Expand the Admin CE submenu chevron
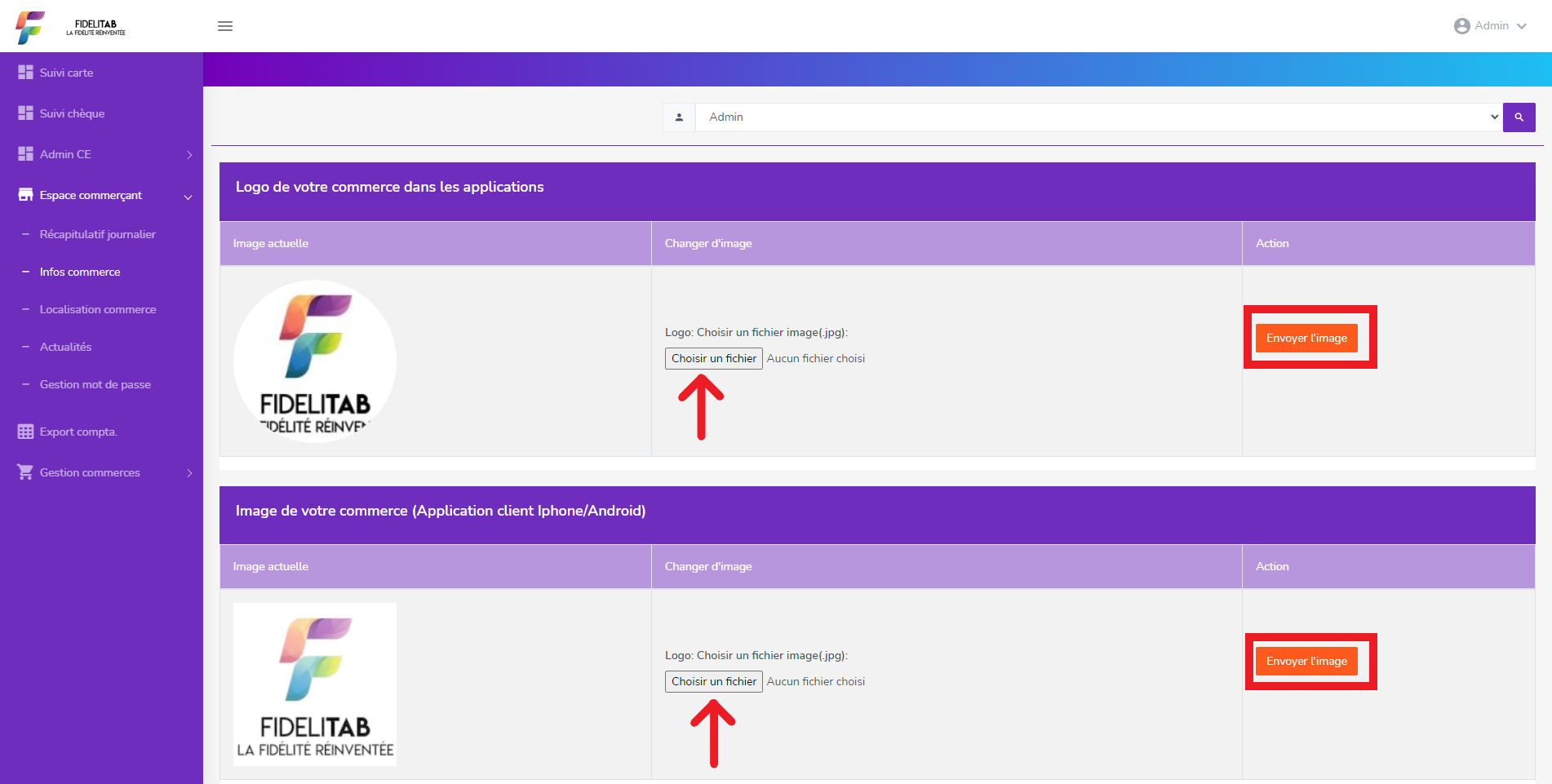1552x784 pixels. coord(189,155)
